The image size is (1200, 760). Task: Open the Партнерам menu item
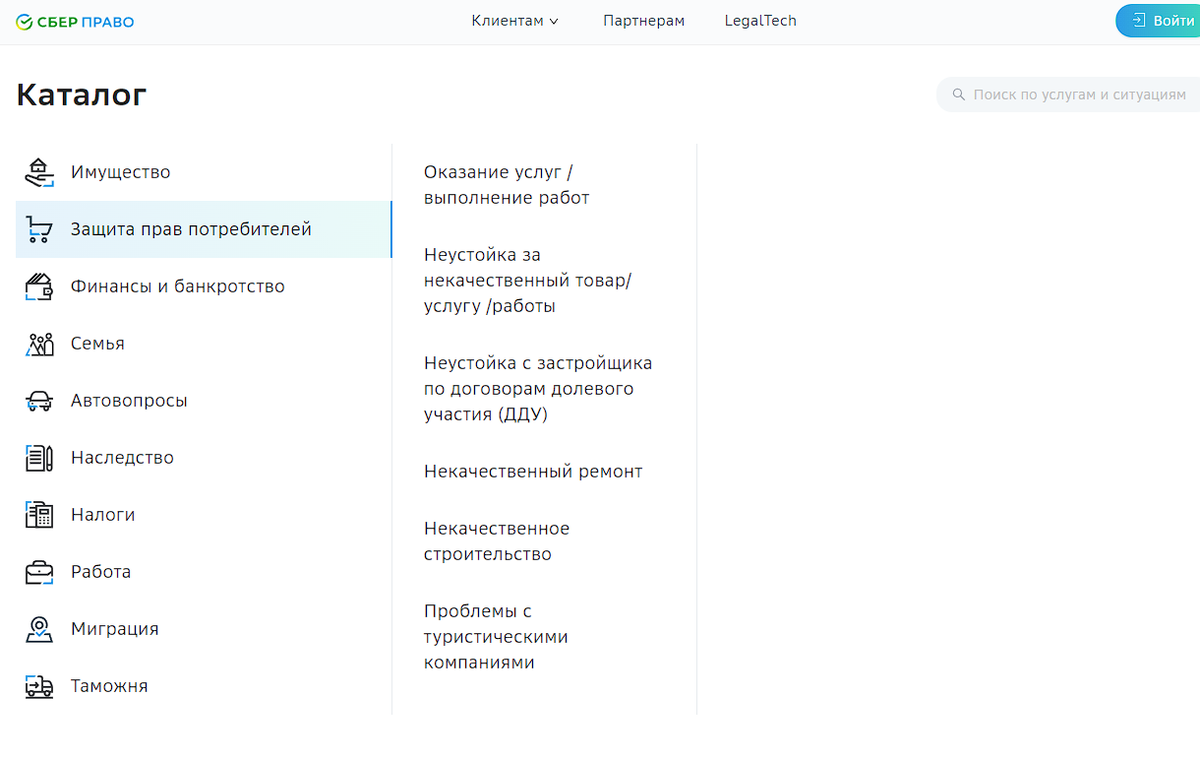pos(644,21)
